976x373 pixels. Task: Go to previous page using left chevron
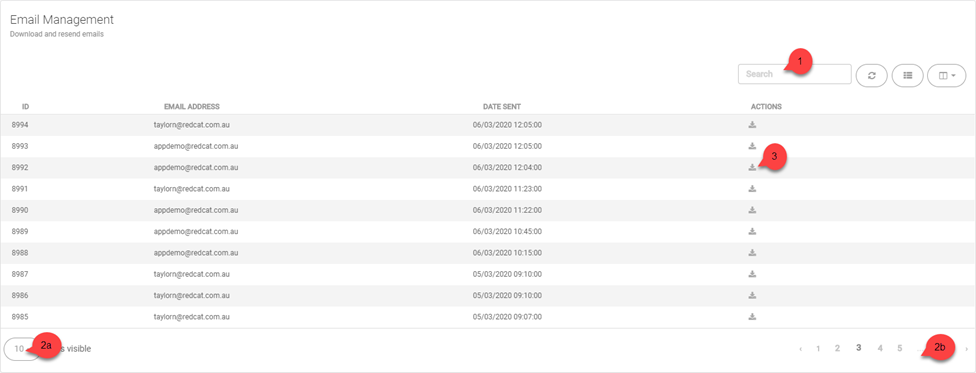[800, 349]
